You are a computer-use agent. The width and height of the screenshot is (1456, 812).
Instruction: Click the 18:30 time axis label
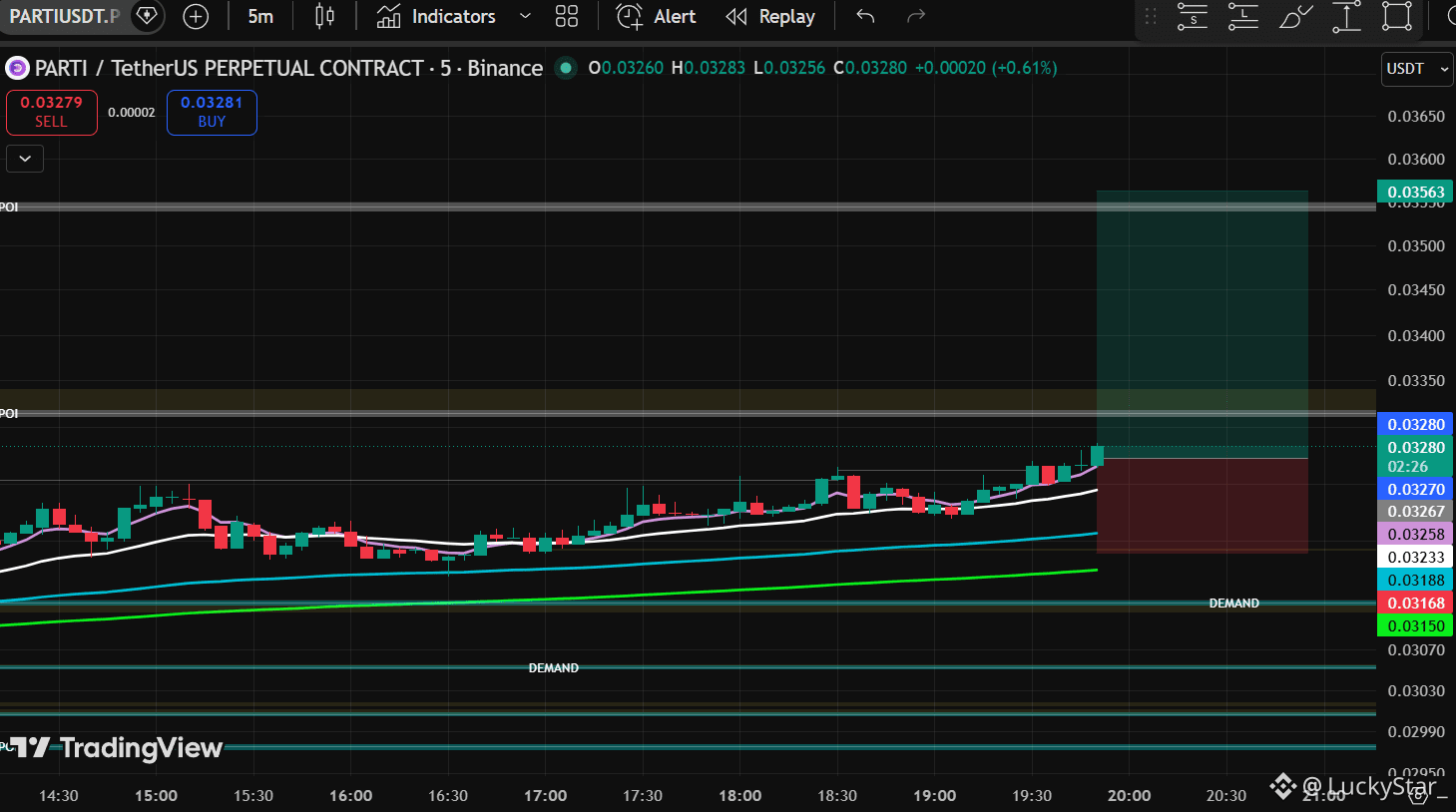point(837,796)
